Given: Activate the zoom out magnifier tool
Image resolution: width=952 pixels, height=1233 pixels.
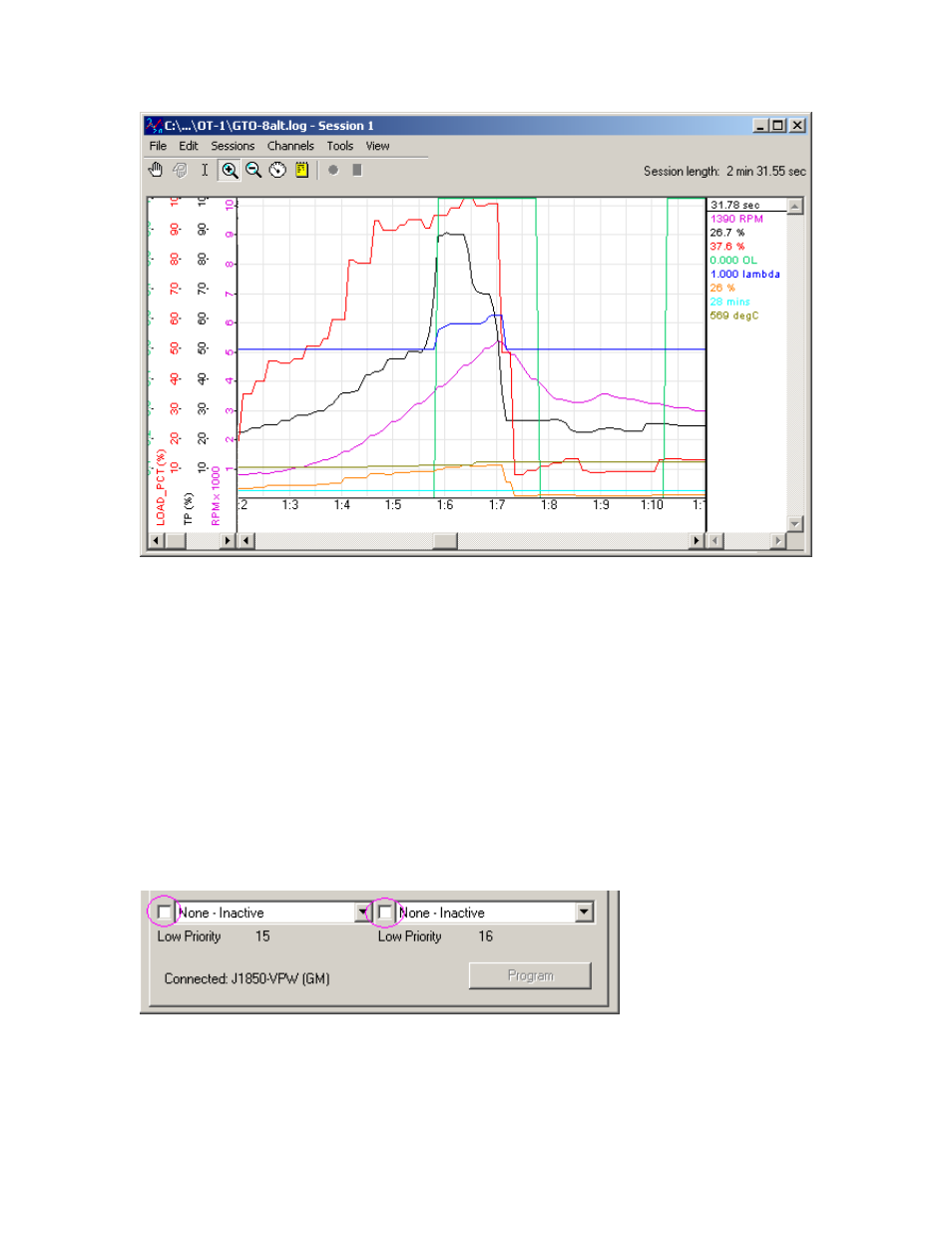Looking at the screenshot, I should [253, 170].
